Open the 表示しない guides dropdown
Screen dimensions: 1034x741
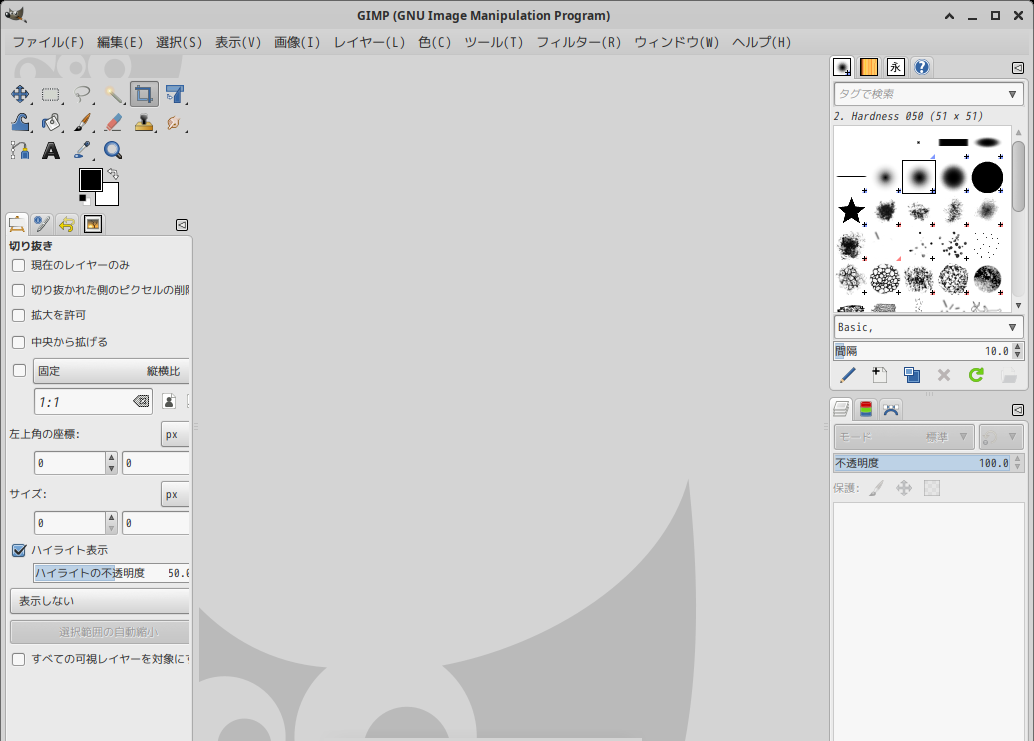100,601
